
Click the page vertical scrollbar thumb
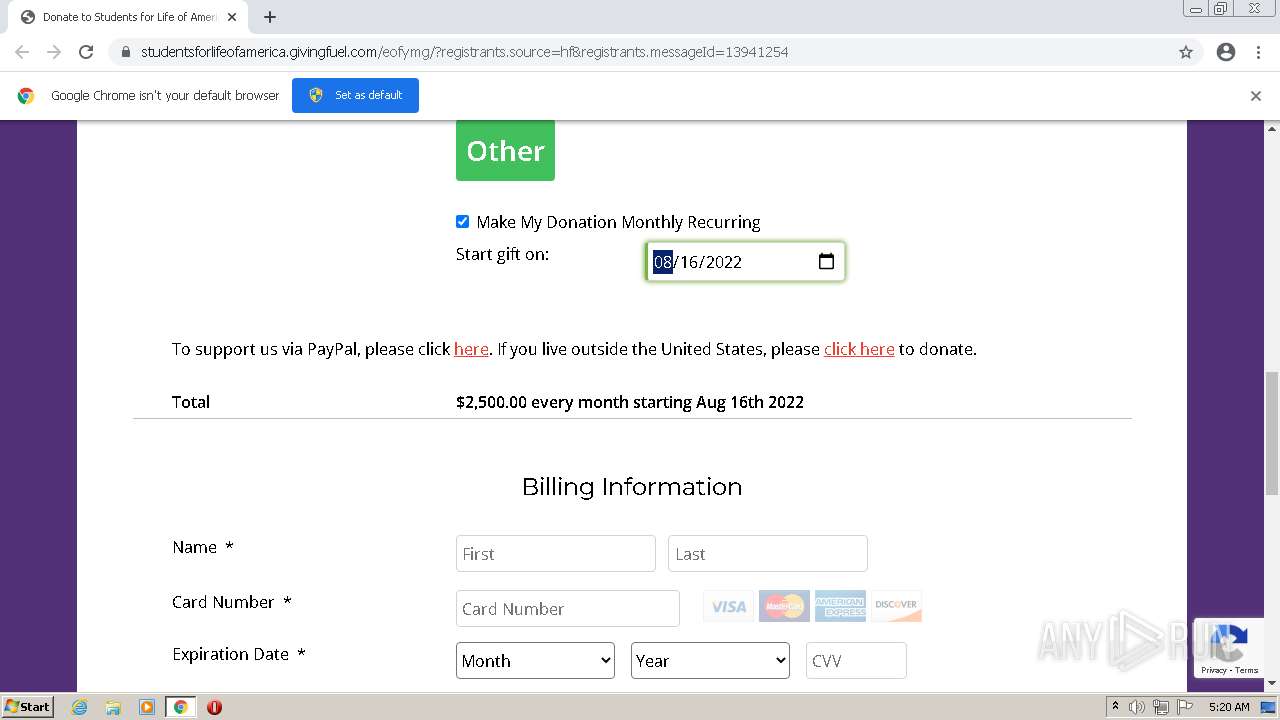(x=1272, y=432)
